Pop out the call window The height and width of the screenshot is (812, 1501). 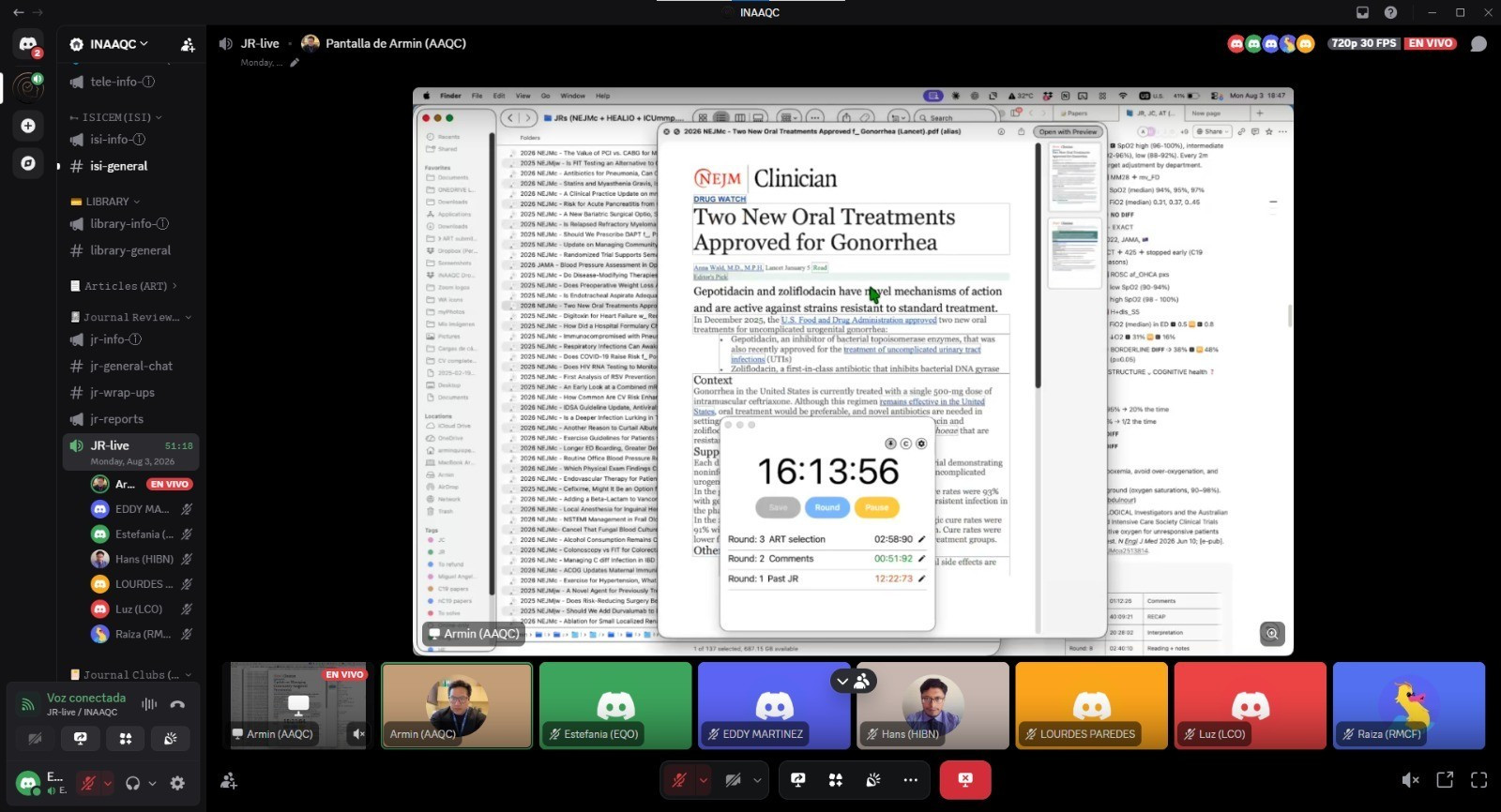[1445, 779]
